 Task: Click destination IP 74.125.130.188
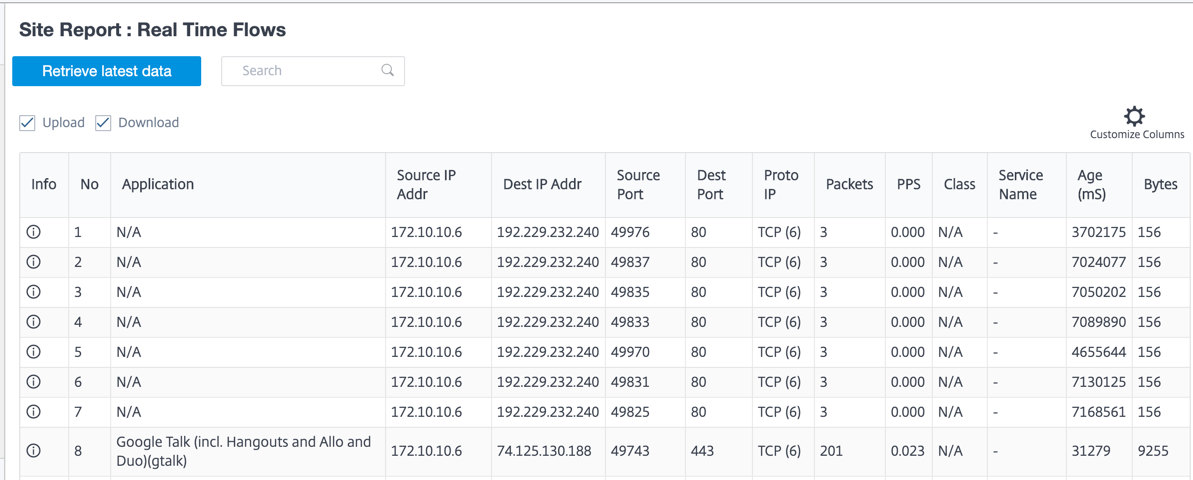tap(544, 451)
